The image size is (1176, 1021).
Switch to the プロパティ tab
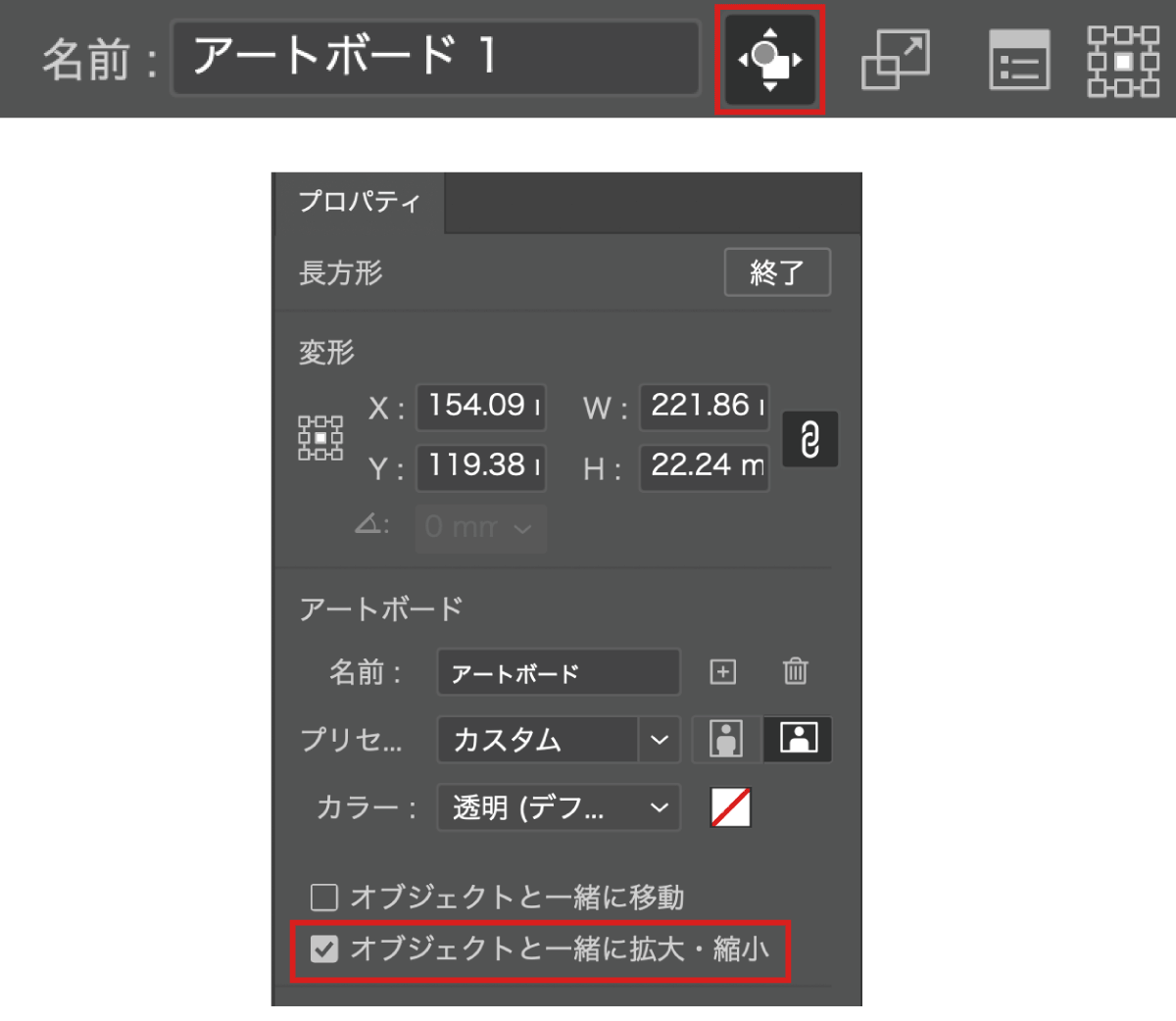[x=360, y=202]
